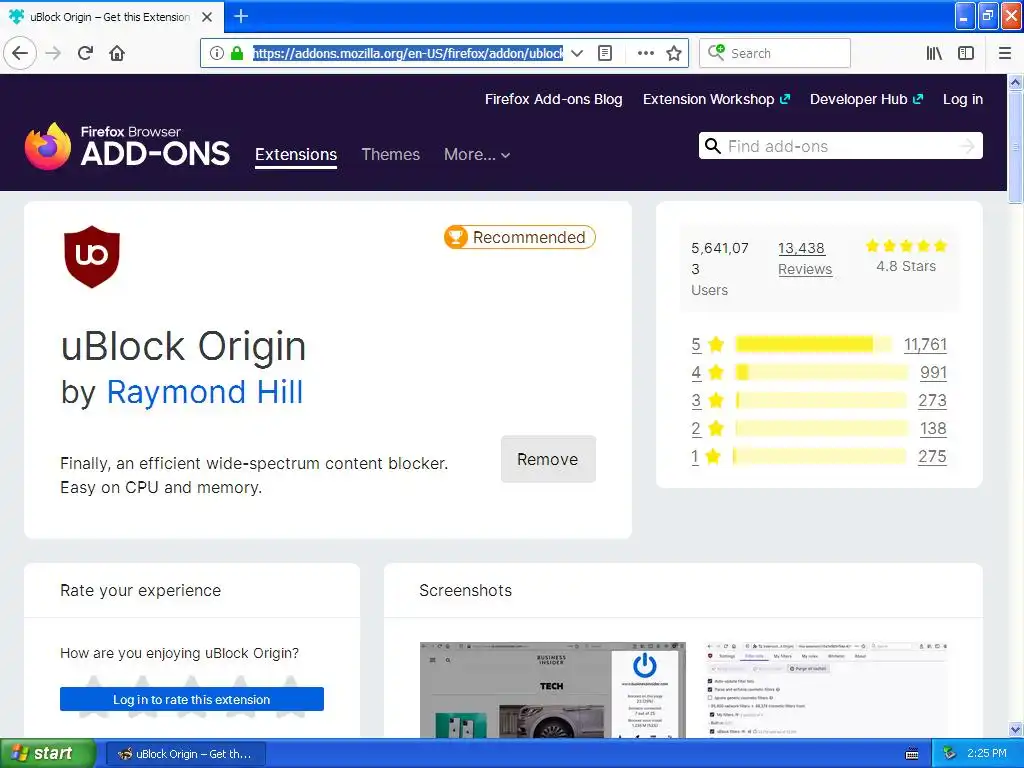Click the tray icon next to the clock
This screenshot has width=1024, height=768.
950,753
